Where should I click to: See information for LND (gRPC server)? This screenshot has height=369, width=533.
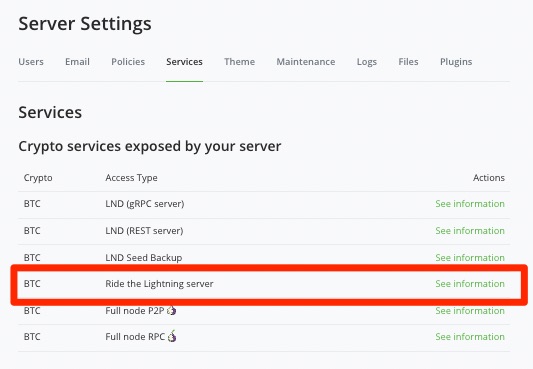click(x=470, y=204)
